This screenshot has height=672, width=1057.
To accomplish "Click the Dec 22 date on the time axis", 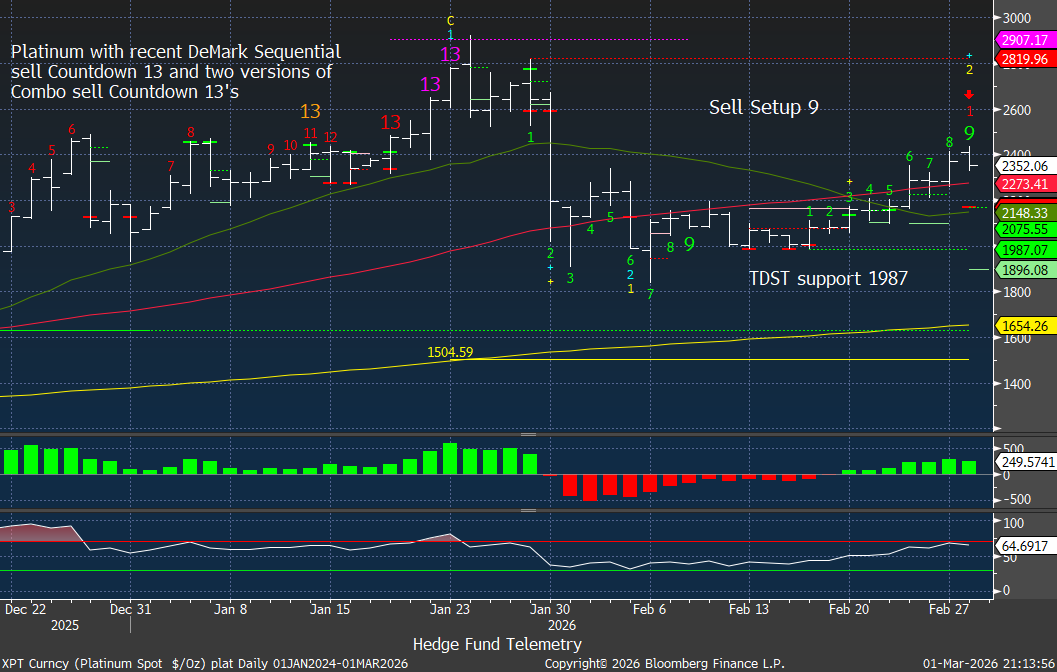I will tap(25, 607).
